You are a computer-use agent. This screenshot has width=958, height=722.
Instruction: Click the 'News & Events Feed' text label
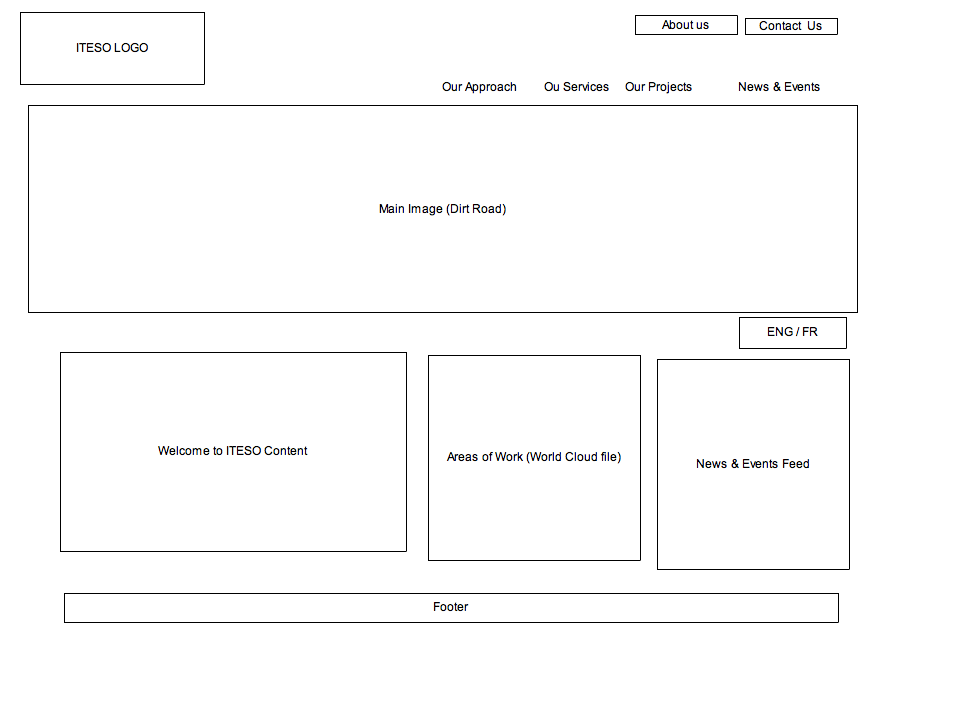(753, 464)
